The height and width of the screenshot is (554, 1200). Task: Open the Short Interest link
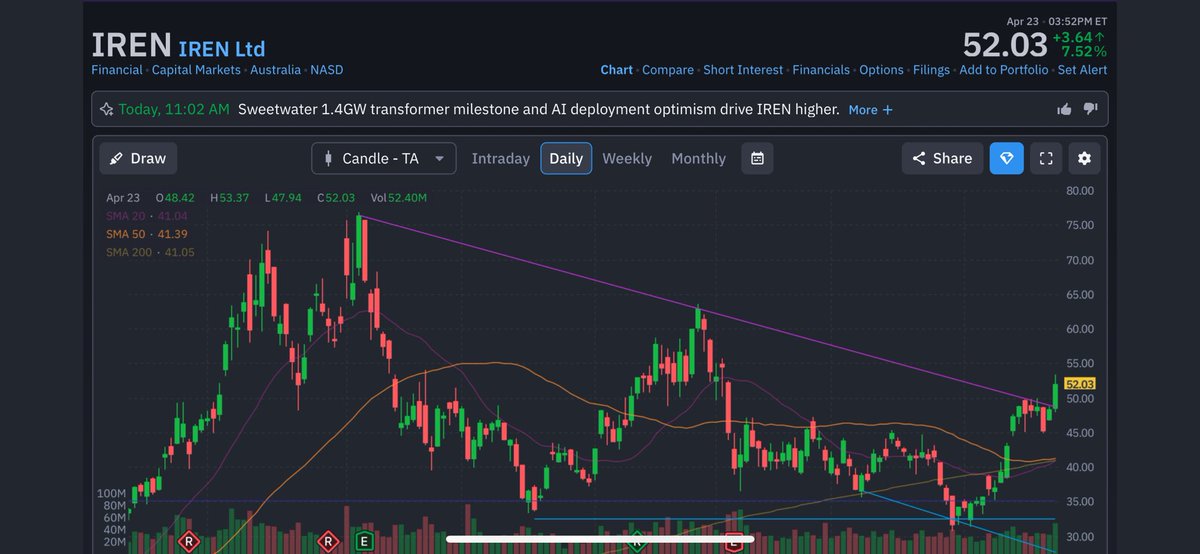743,70
